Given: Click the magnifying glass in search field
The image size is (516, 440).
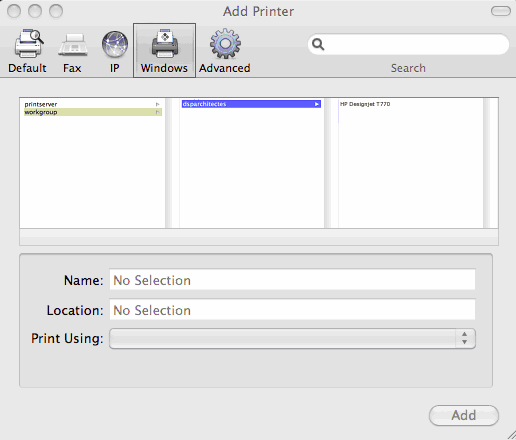Looking at the screenshot, I should click(x=318, y=44).
